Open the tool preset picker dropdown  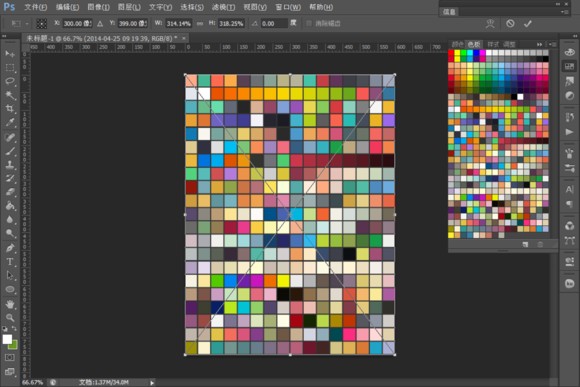click(27, 24)
